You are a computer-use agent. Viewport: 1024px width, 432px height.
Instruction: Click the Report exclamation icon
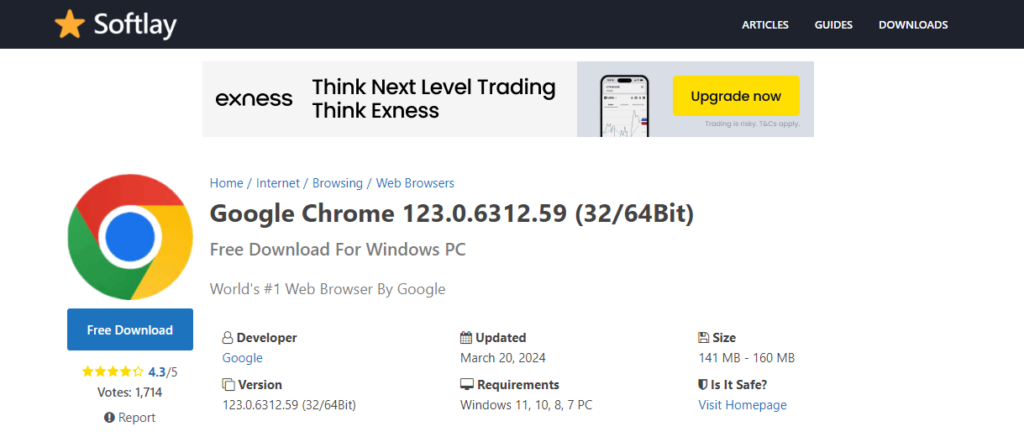point(109,418)
